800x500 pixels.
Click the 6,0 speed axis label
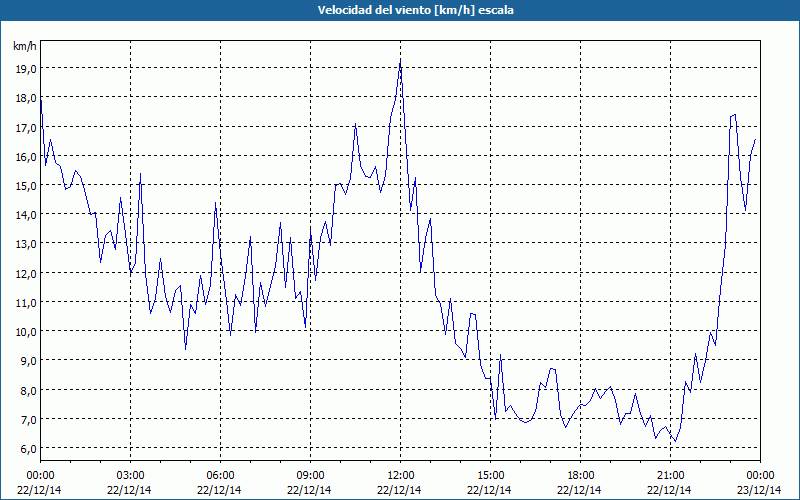point(28,448)
